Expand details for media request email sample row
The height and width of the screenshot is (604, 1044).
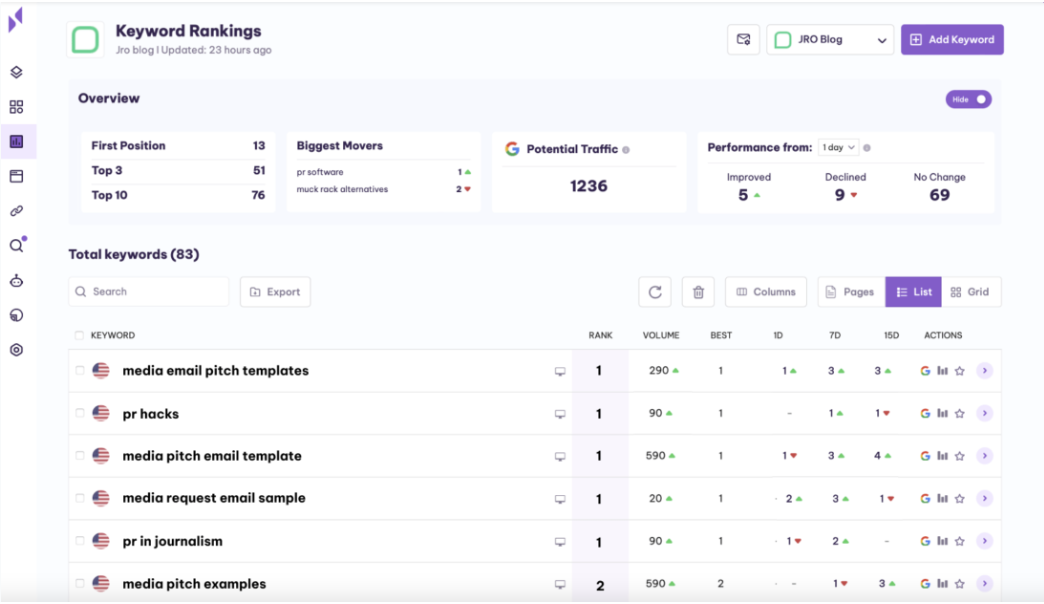[985, 498]
